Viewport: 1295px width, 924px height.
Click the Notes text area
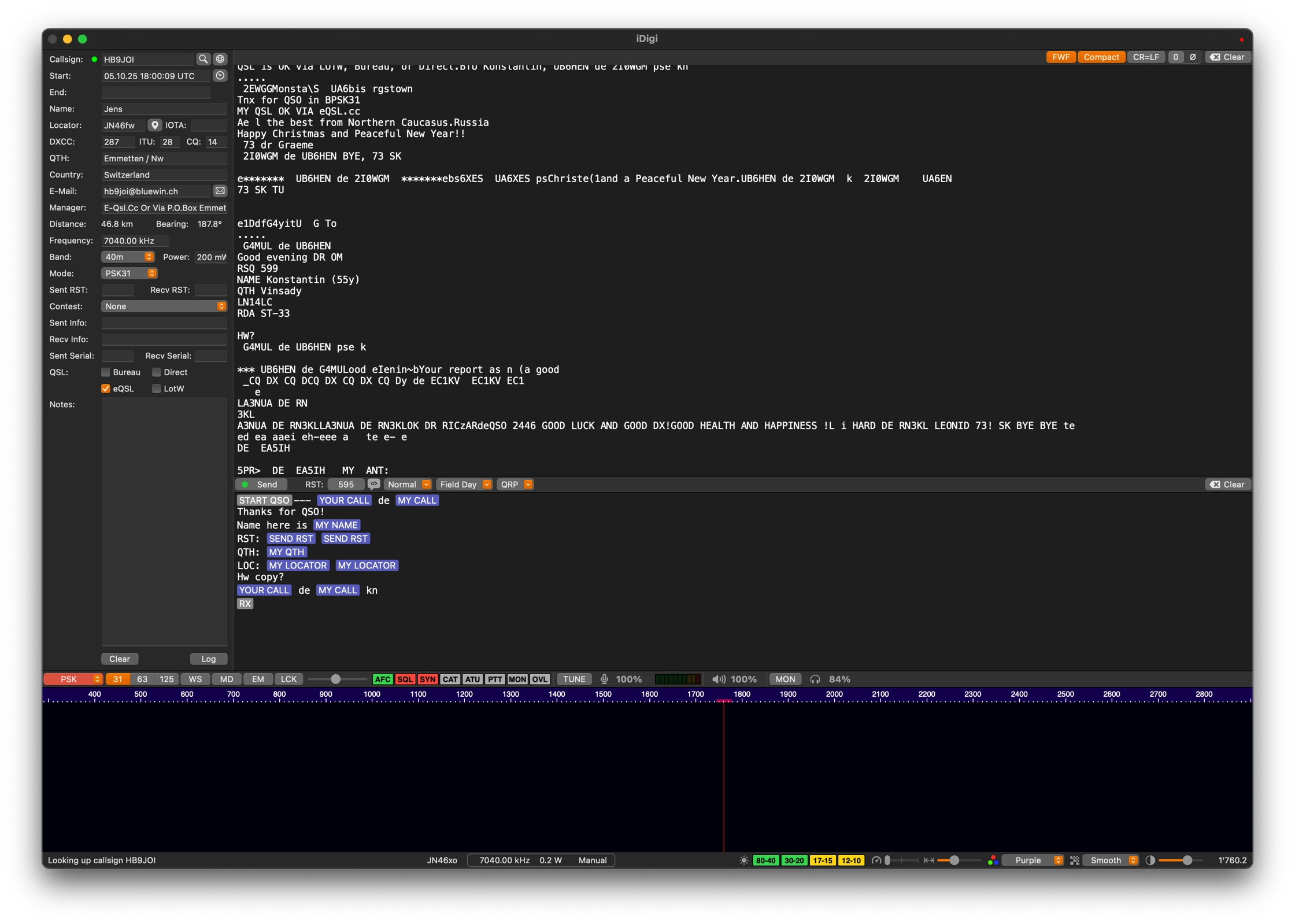coord(164,522)
